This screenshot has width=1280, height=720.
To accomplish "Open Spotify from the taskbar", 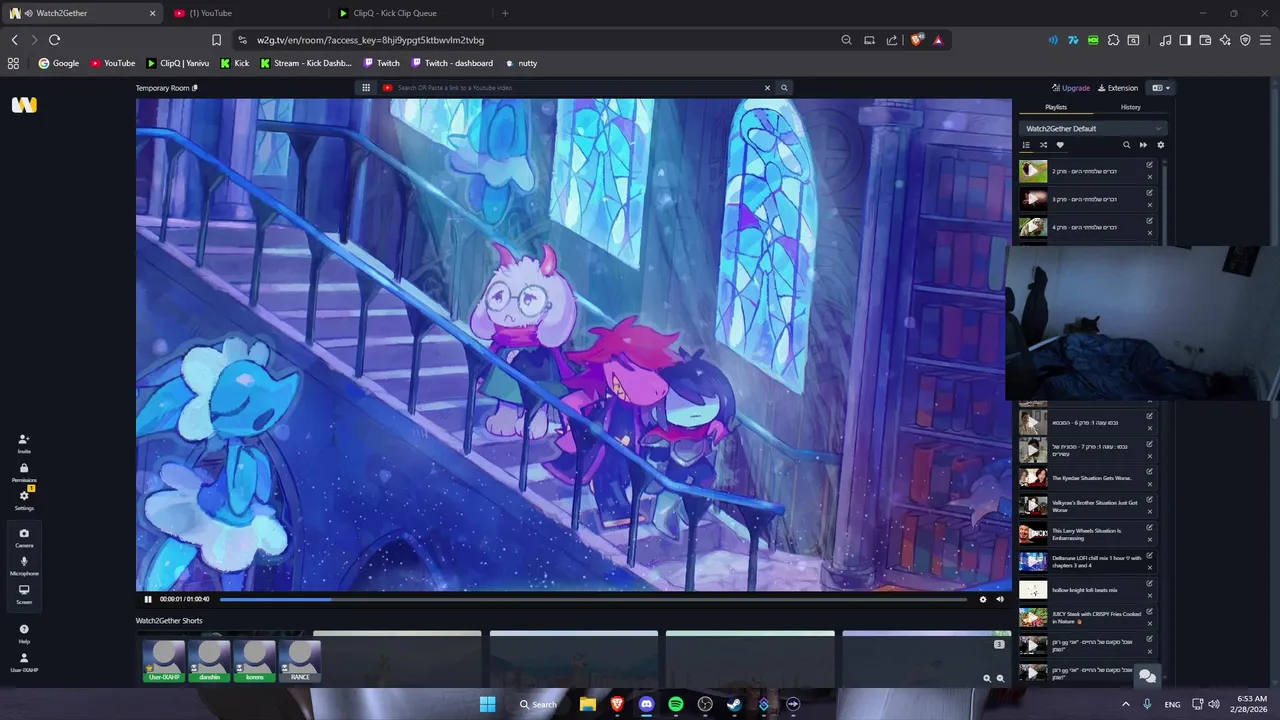I will [x=676, y=704].
